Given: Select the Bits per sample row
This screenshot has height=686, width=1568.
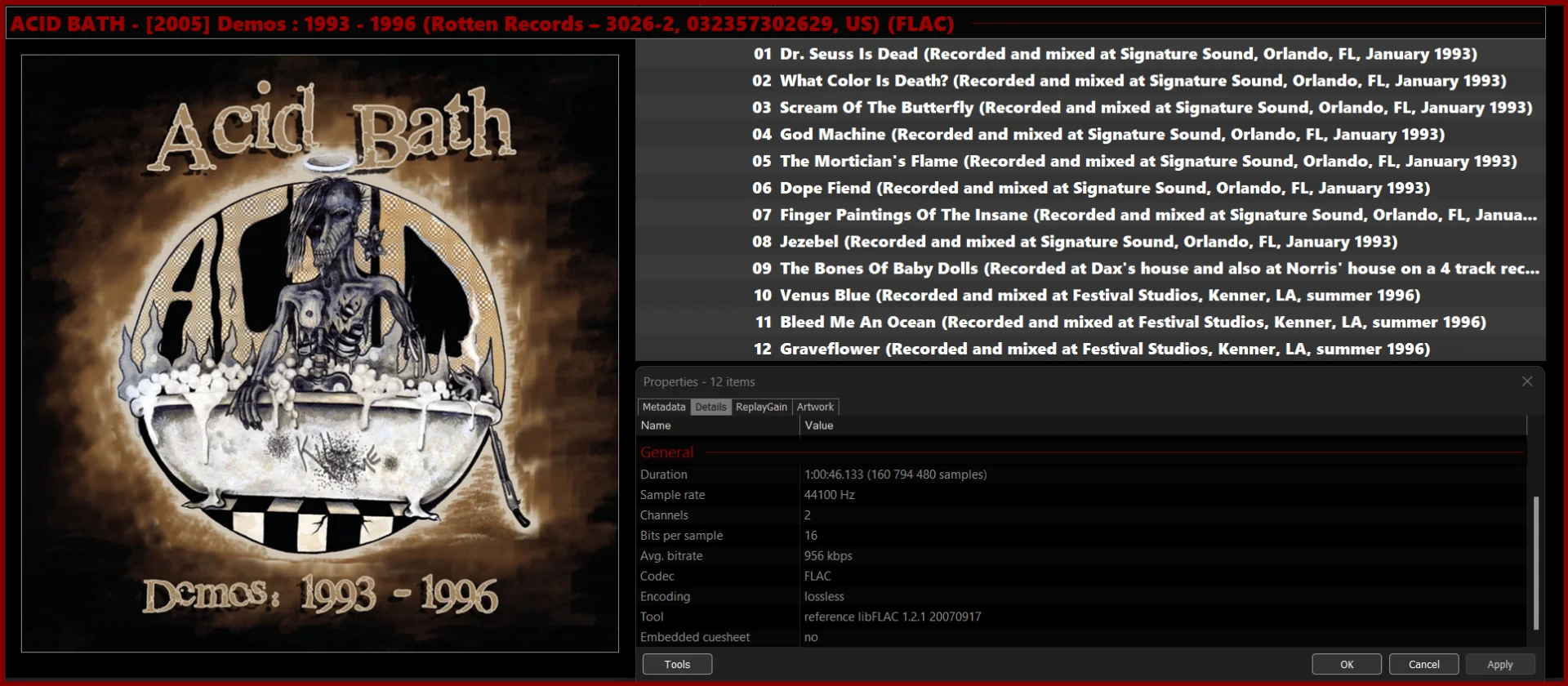Looking at the screenshot, I should (x=1081, y=536).
